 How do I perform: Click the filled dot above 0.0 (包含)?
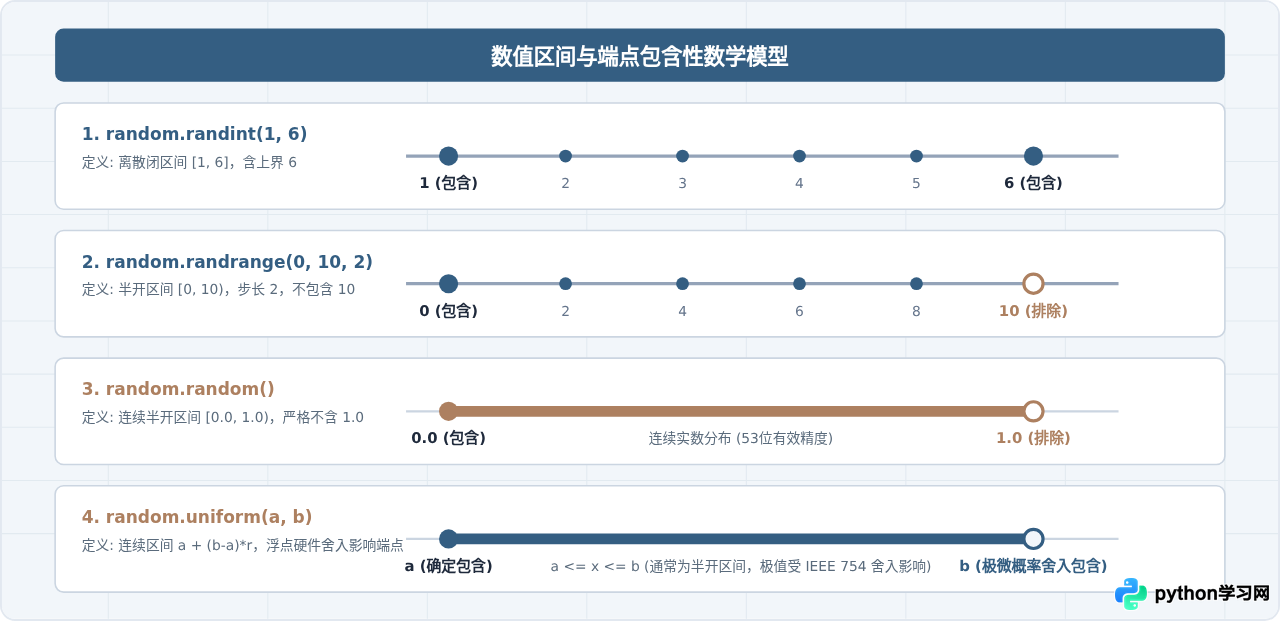tap(448, 411)
